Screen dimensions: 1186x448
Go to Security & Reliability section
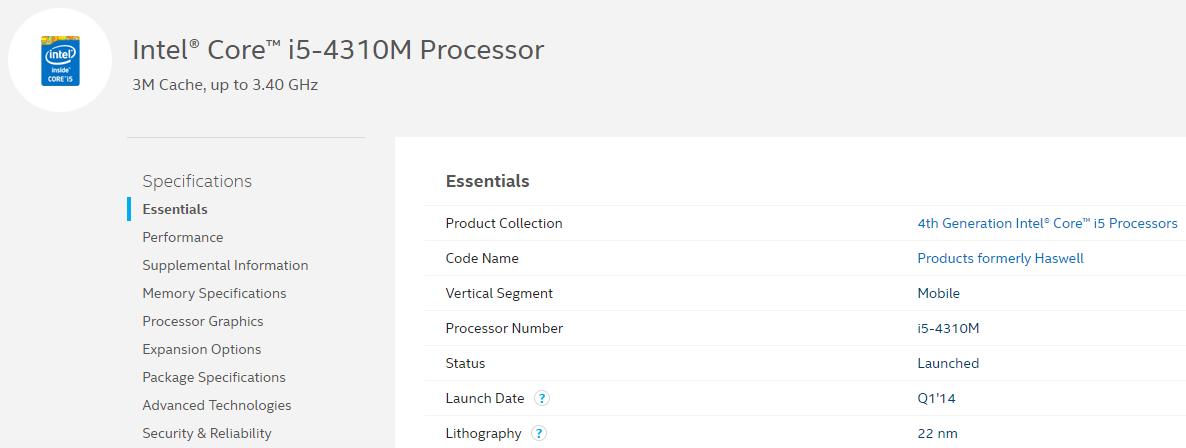click(207, 433)
